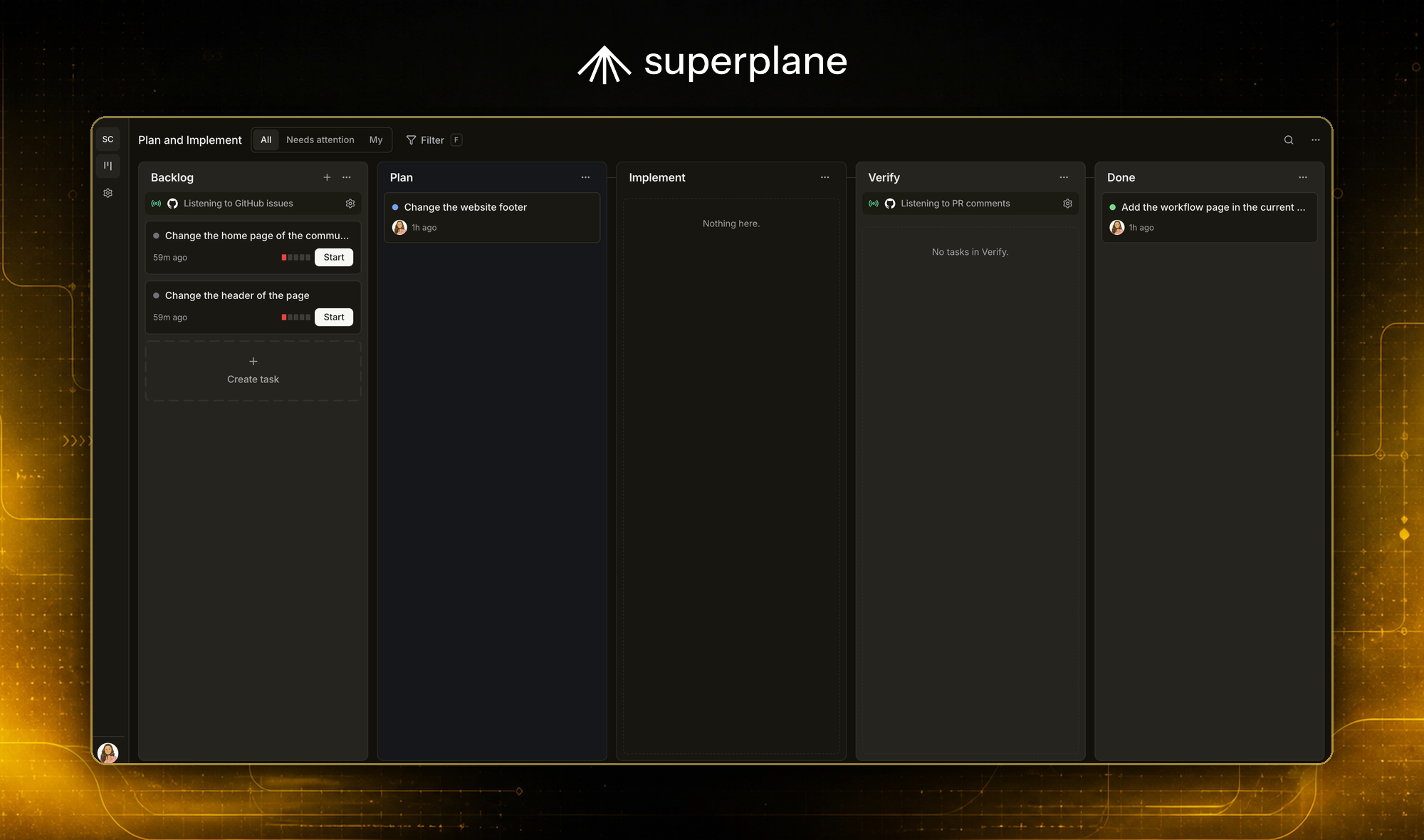Click priority bar on home page task
This screenshot has width=1424, height=840.
[x=296, y=258]
